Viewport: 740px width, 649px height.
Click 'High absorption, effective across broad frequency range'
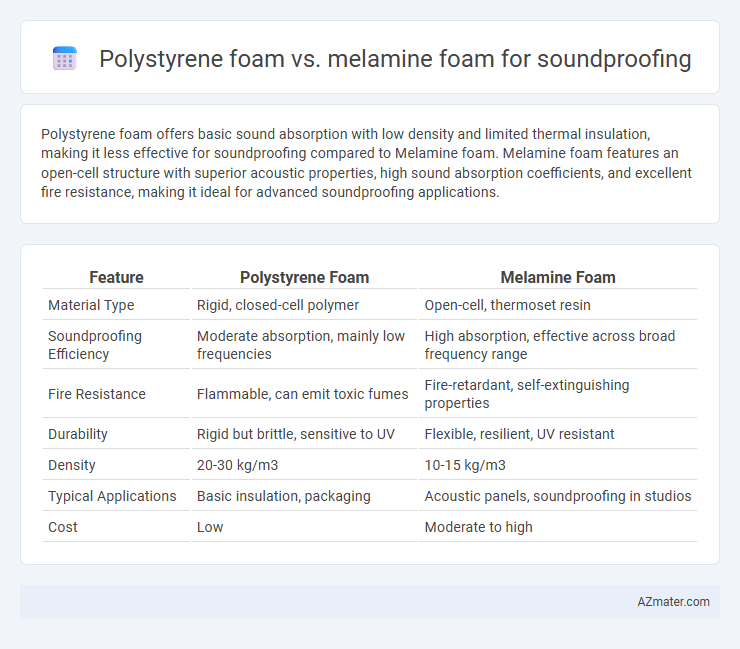click(x=550, y=345)
